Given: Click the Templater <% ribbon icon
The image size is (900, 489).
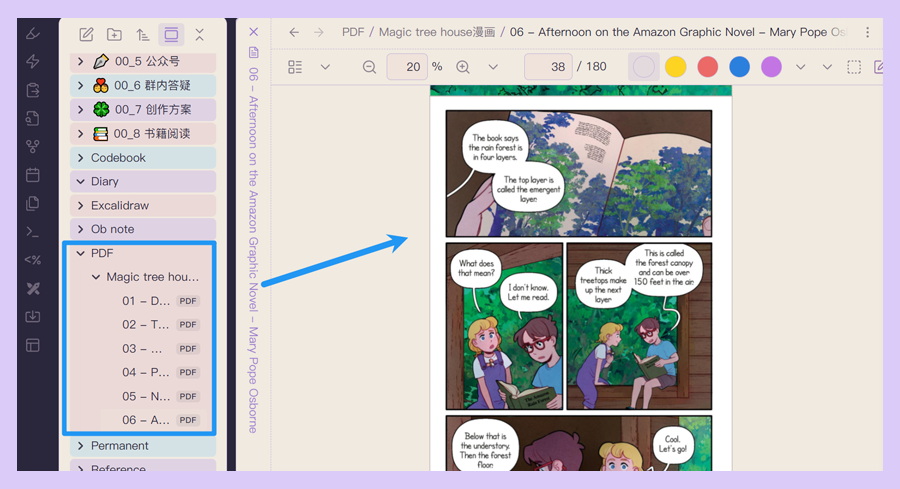Looking at the screenshot, I should pos(33,260).
